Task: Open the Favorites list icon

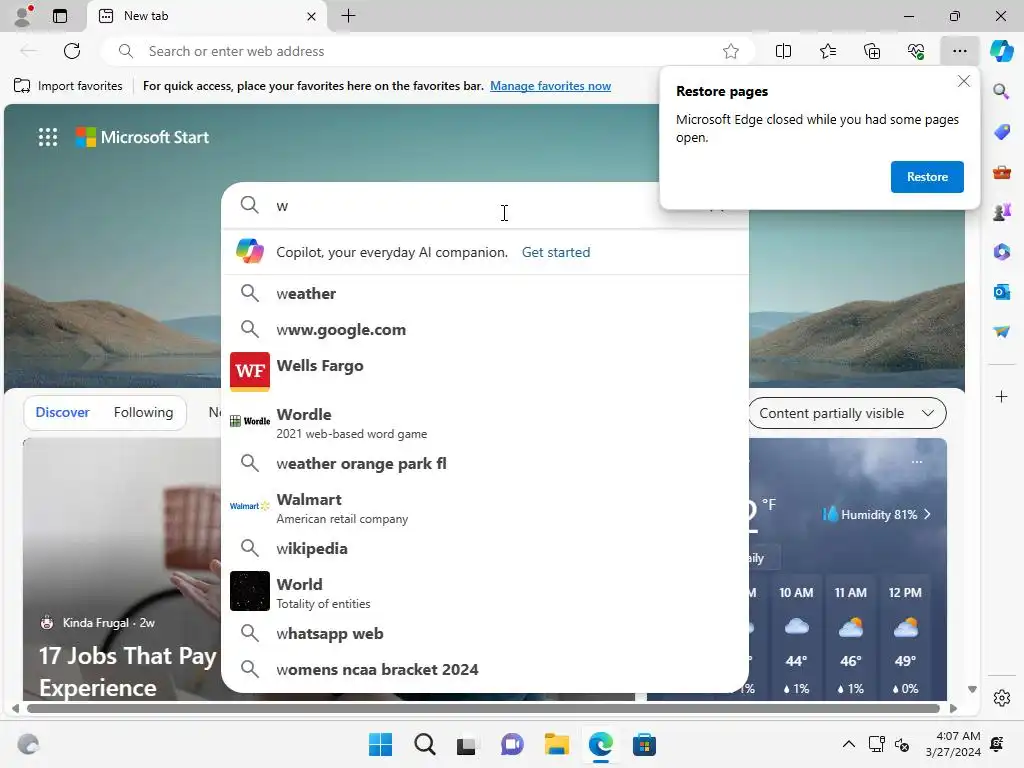Action: point(827,51)
